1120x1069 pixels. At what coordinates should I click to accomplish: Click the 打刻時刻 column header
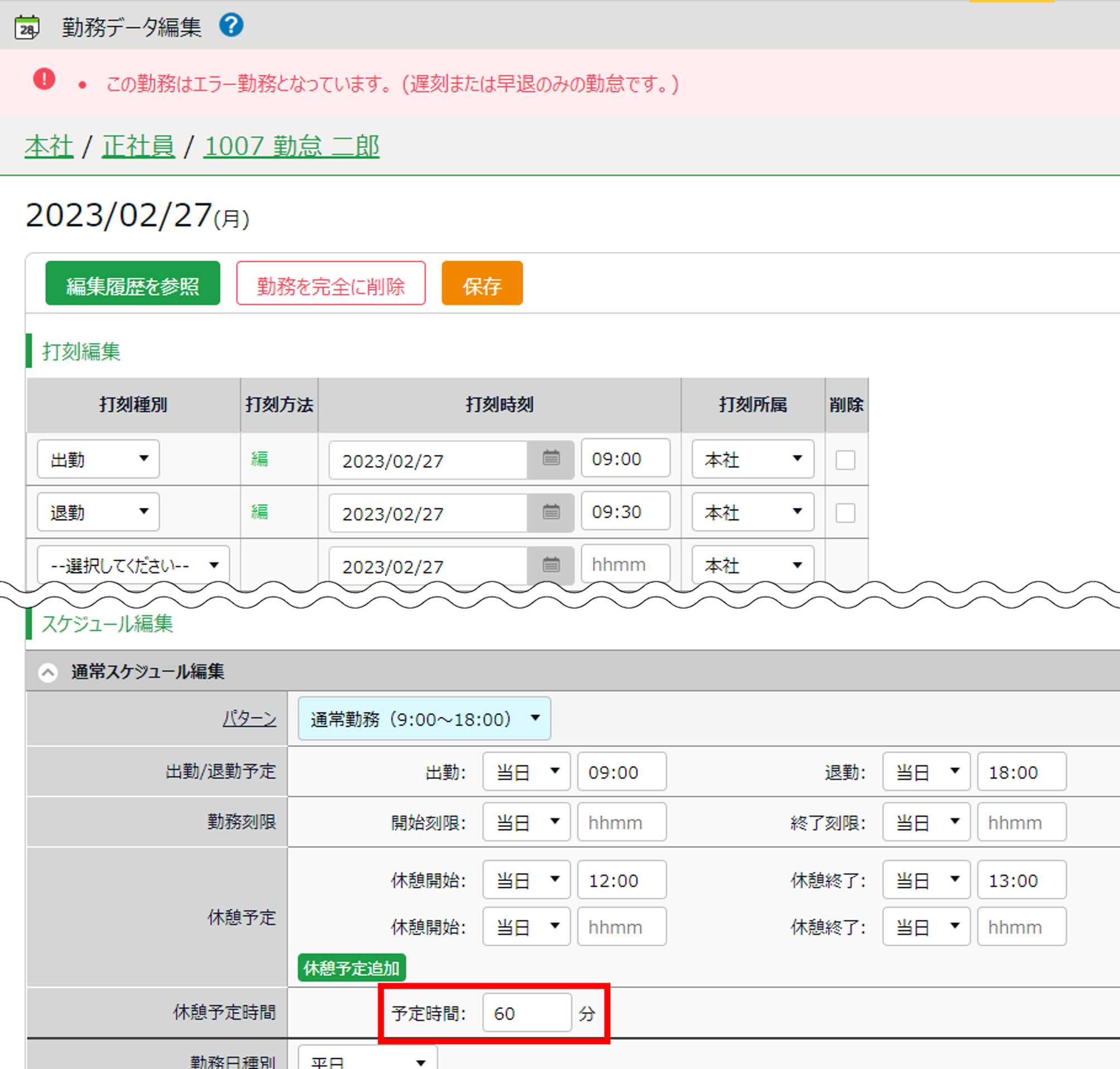coord(500,405)
